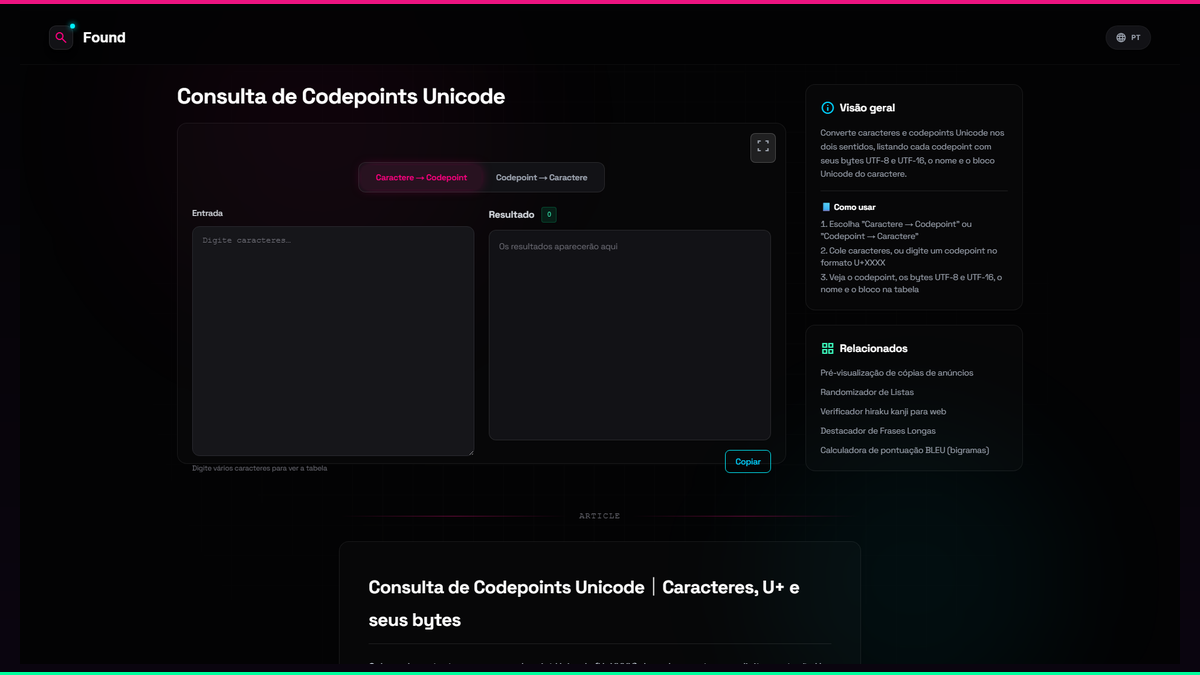Screen dimensions: 1200x675
Task: Click the hint 'Digite vários caracteres para ver a tabela'
Action: (259, 468)
